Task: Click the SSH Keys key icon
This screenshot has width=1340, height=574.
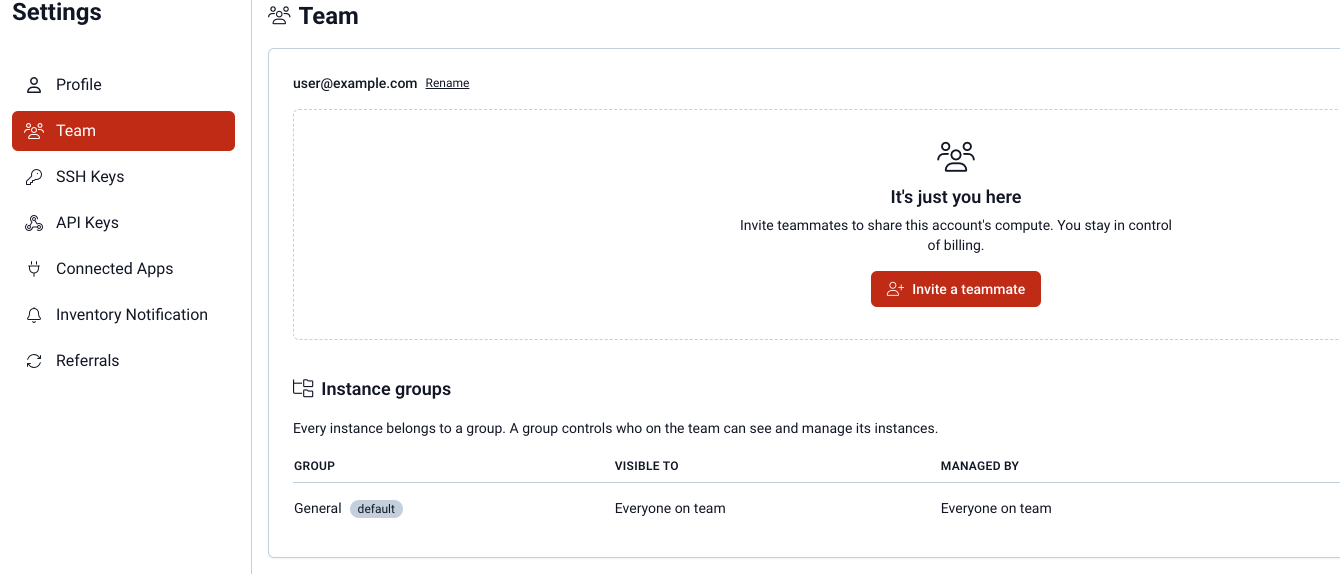Action: point(34,177)
